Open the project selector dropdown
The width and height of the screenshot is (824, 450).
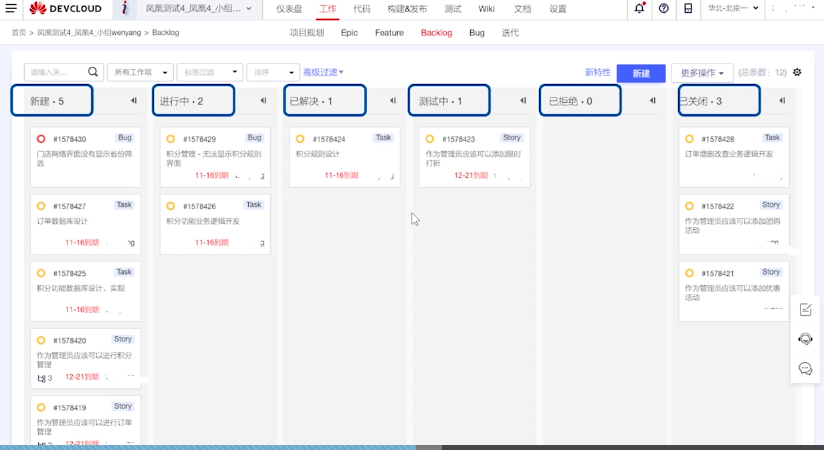pyautogui.click(x=199, y=8)
